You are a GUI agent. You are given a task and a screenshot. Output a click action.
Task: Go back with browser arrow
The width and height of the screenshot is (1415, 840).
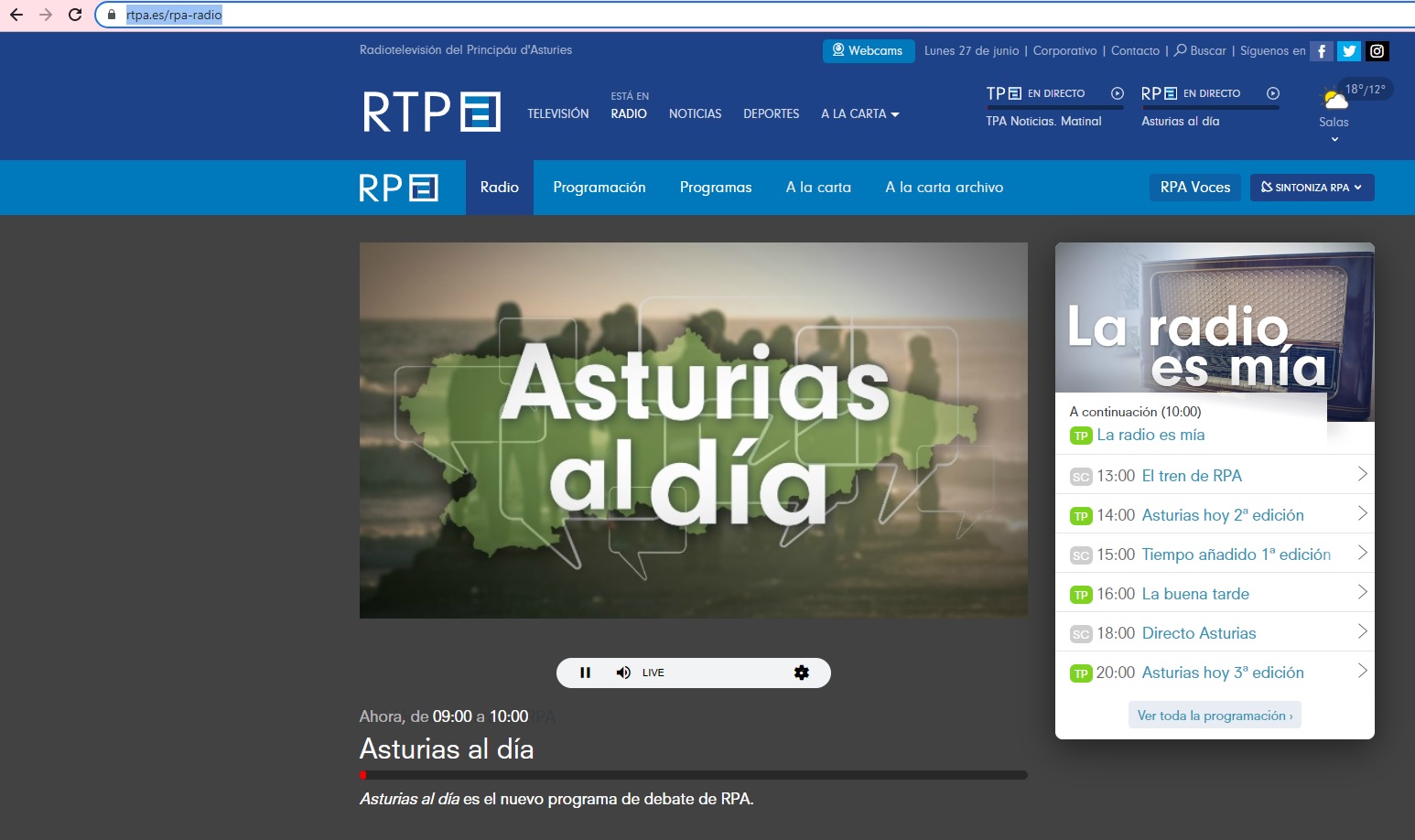(x=16, y=15)
